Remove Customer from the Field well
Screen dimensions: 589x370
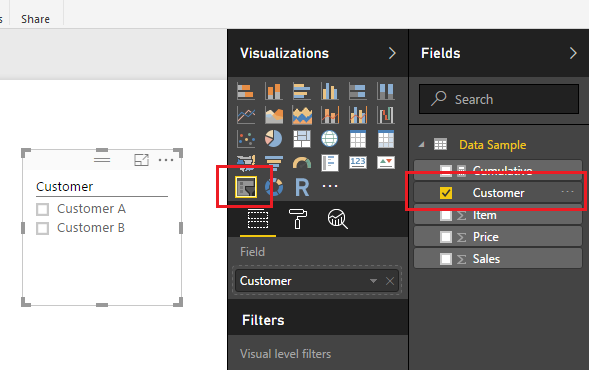click(390, 281)
